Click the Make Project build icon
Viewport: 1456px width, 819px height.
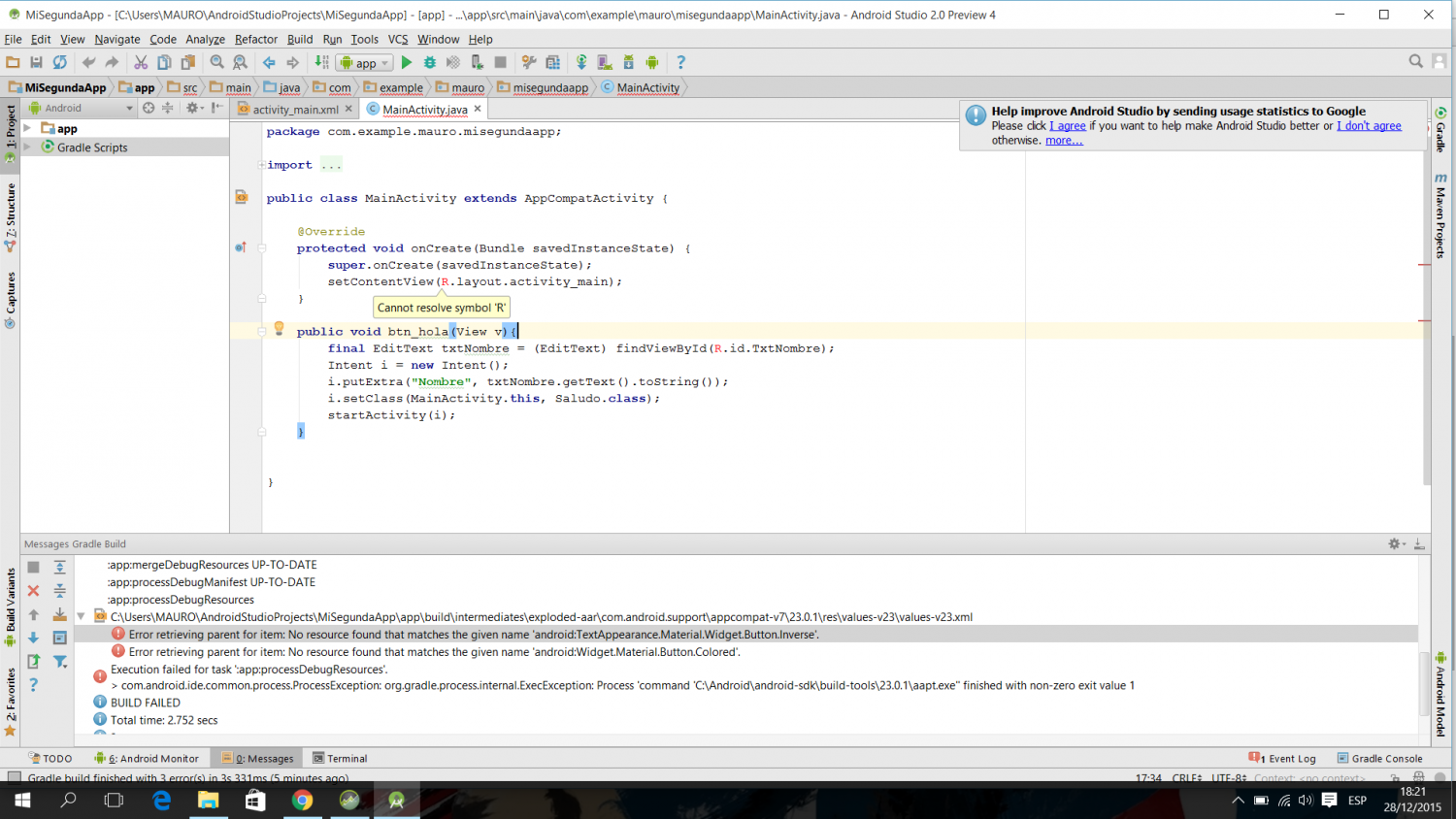coord(321,62)
